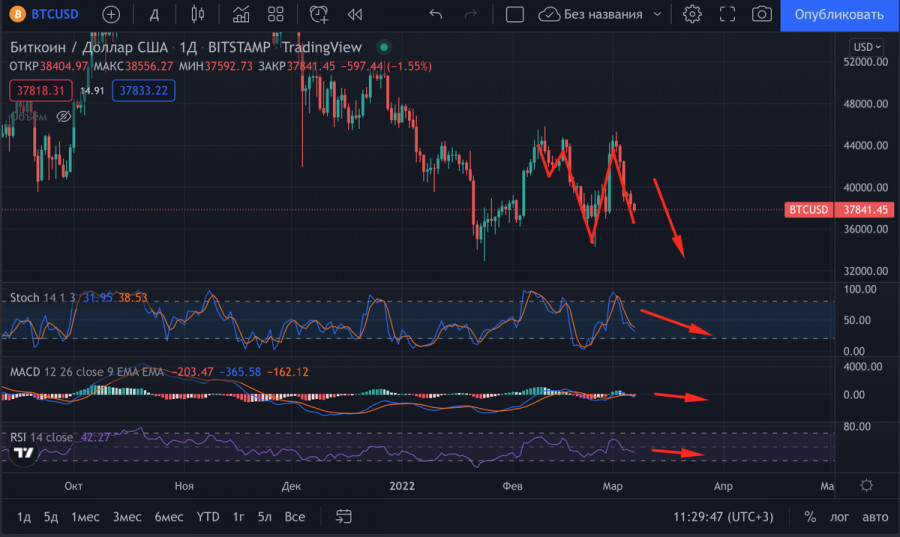Click the Мар label on time axis
Screen dimensions: 900x537
pos(612,486)
